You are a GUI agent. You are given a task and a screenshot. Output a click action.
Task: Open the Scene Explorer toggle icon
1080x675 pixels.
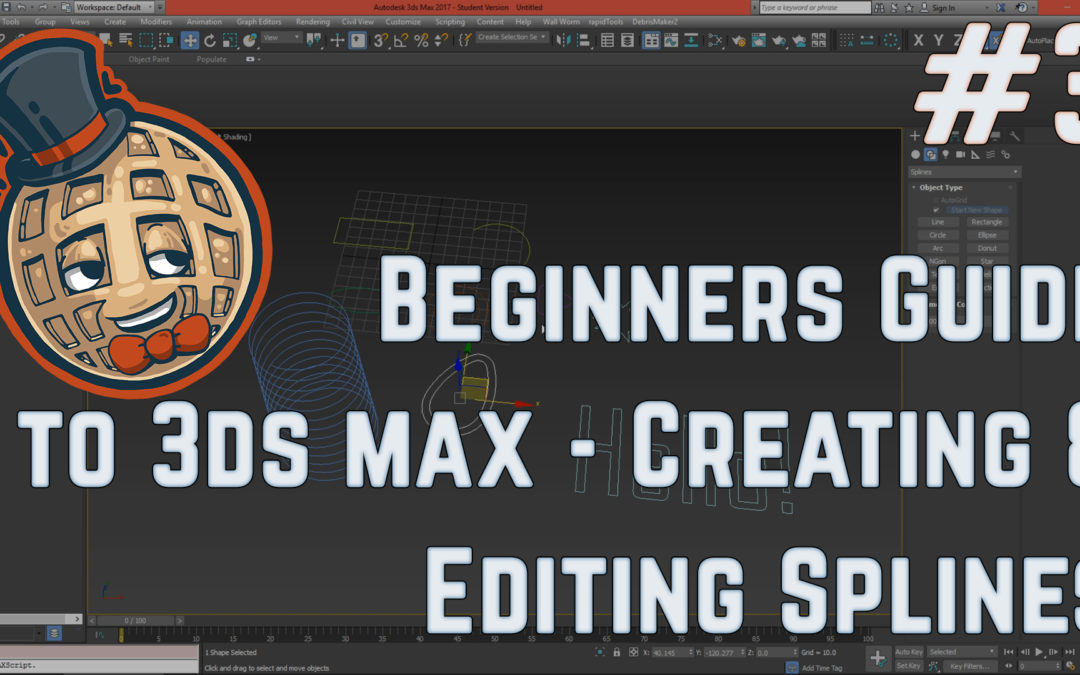607,41
